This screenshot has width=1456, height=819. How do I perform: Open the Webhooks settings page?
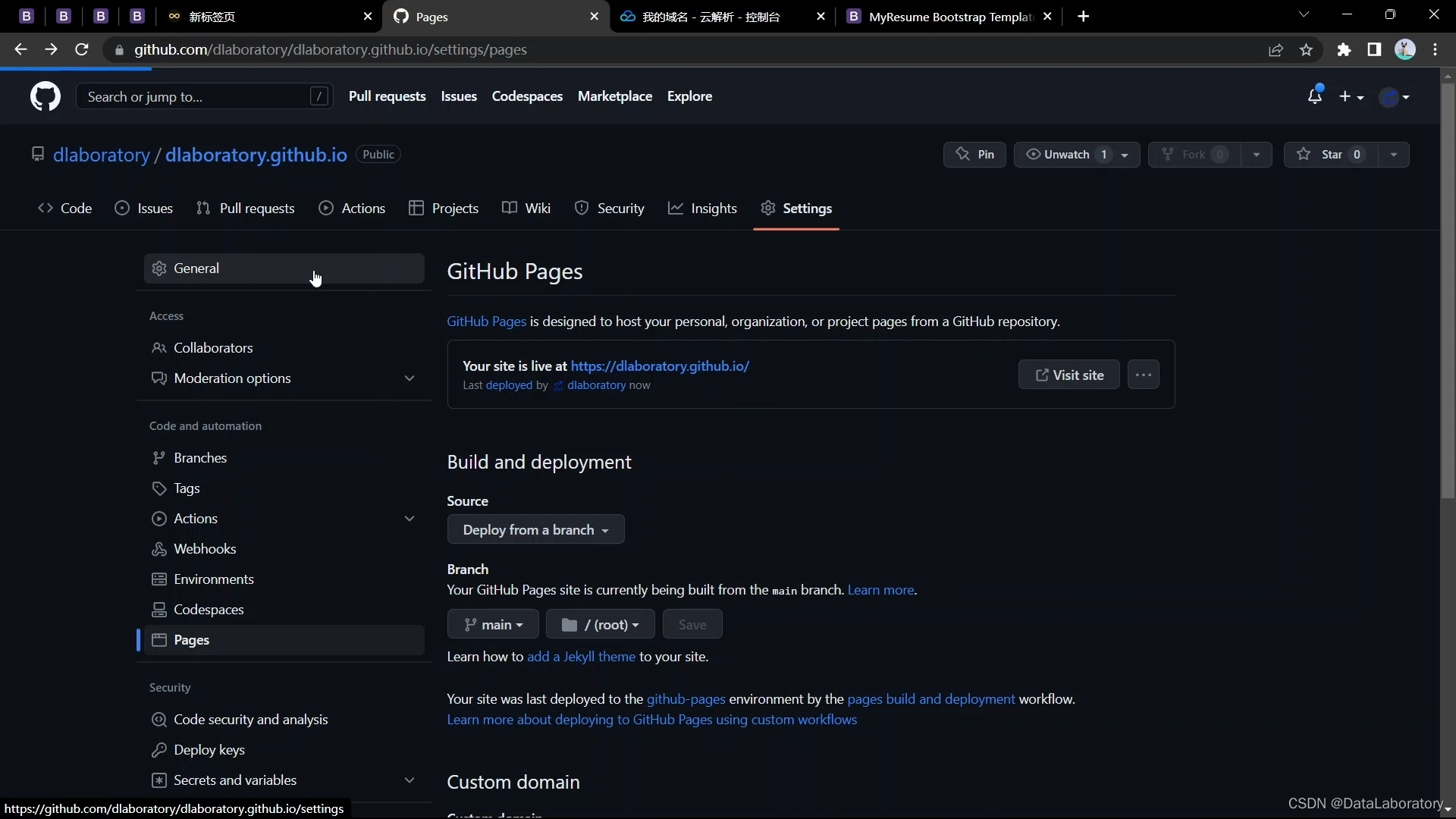pyautogui.click(x=205, y=549)
